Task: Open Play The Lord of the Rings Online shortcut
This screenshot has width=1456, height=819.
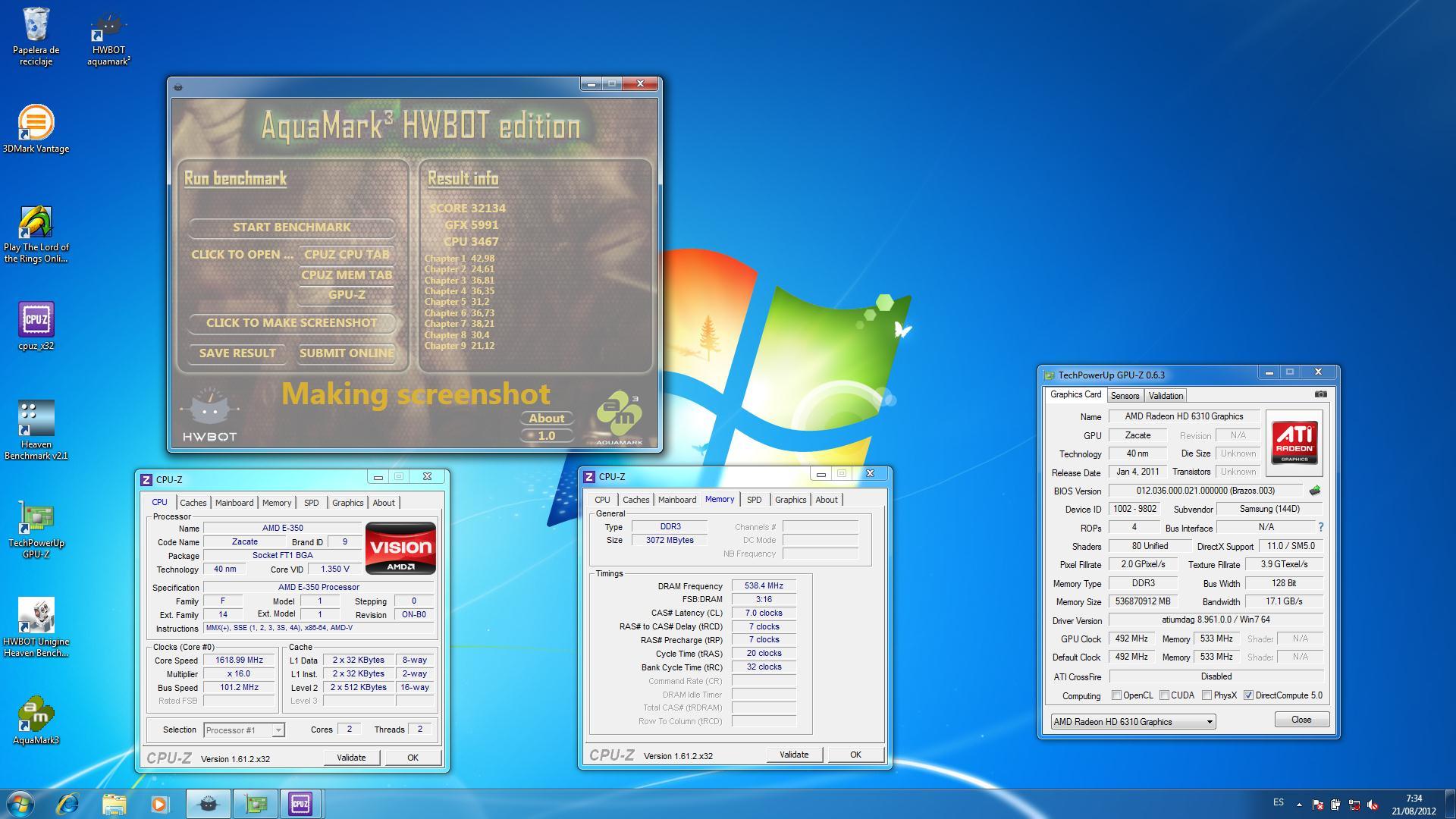Action: [x=36, y=235]
